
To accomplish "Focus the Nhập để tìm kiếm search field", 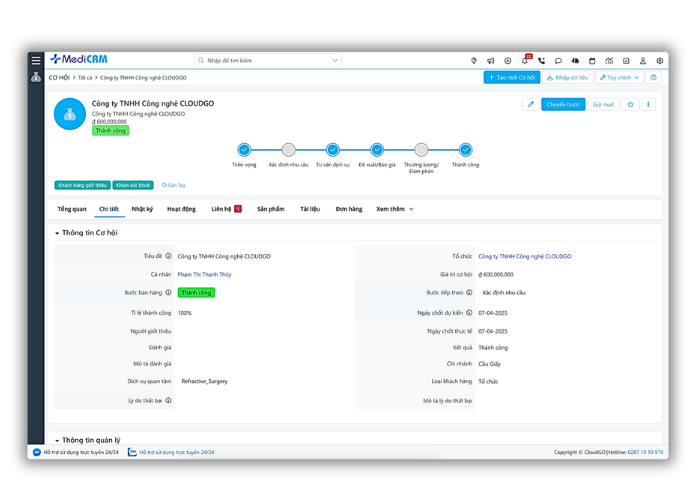I will pos(268,61).
